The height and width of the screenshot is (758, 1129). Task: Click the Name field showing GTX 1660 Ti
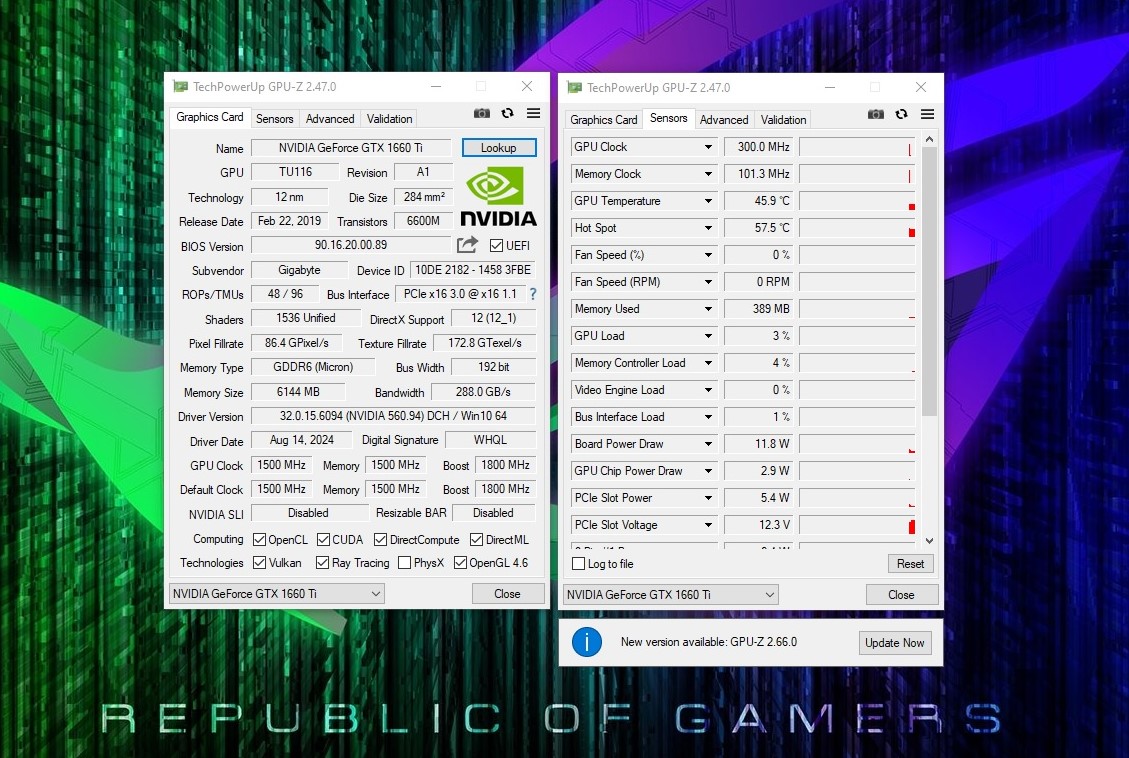click(x=351, y=148)
